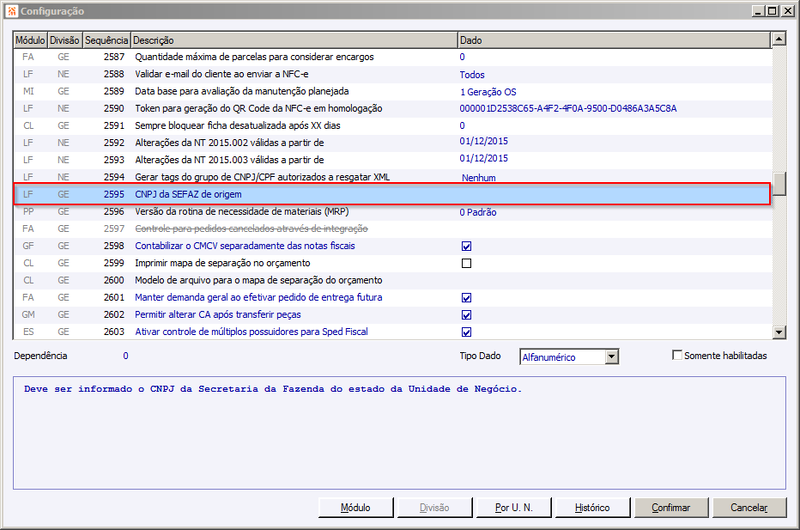The width and height of the screenshot is (800, 530).
Task: Click 01/12/2015 date in row 2593
Action: pos(484,158)
